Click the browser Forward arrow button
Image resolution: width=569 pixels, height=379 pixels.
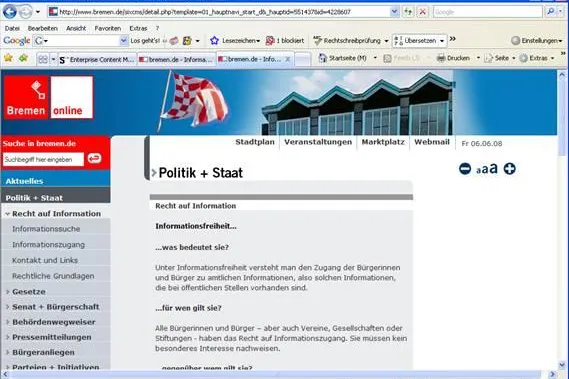[25, 12]
